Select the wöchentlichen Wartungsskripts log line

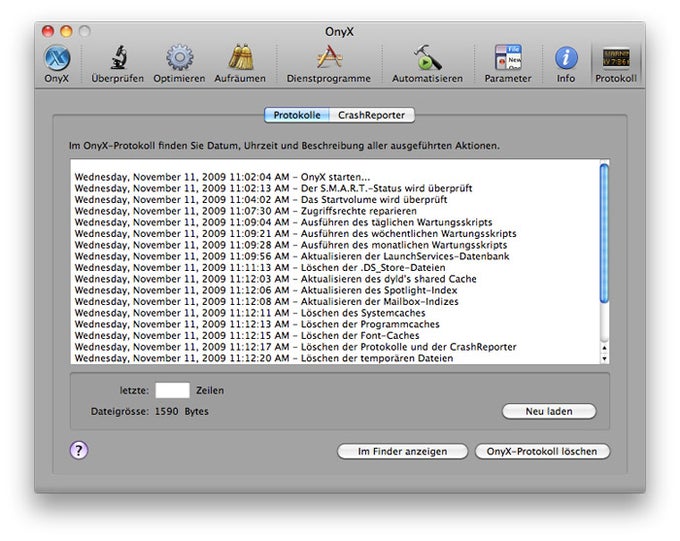click(x=295, y=233)
